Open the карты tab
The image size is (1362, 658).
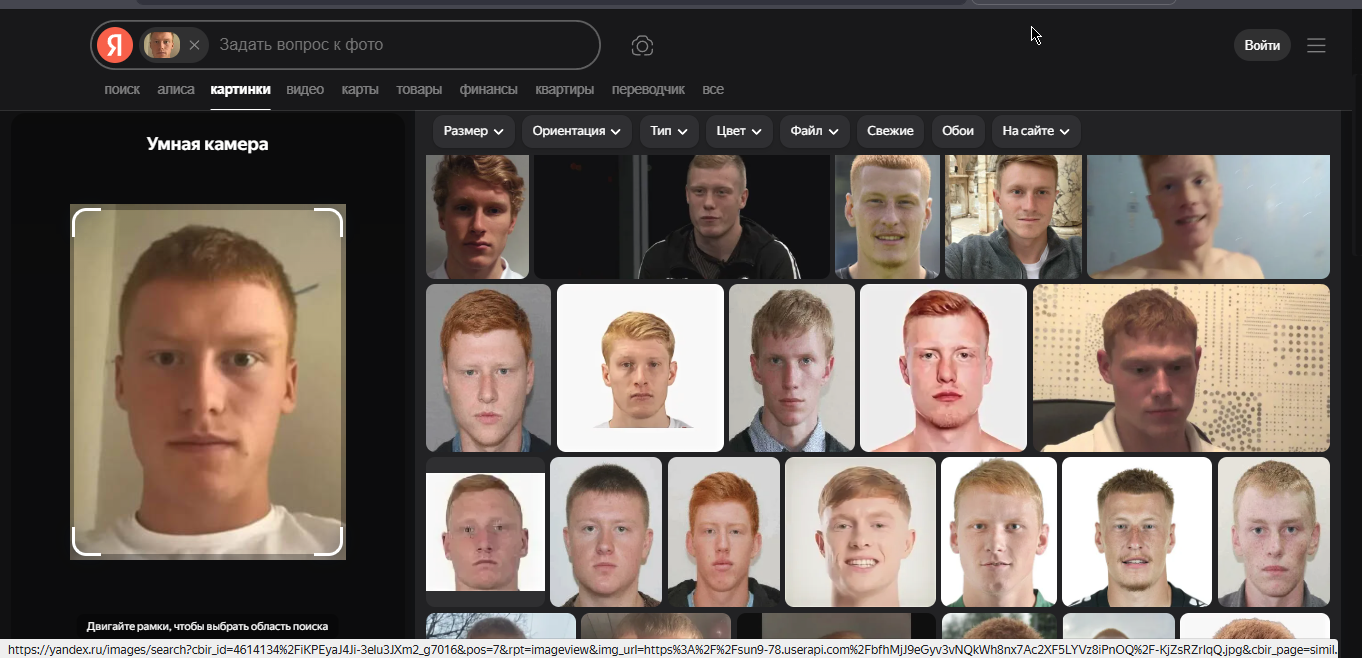[360, 89]
